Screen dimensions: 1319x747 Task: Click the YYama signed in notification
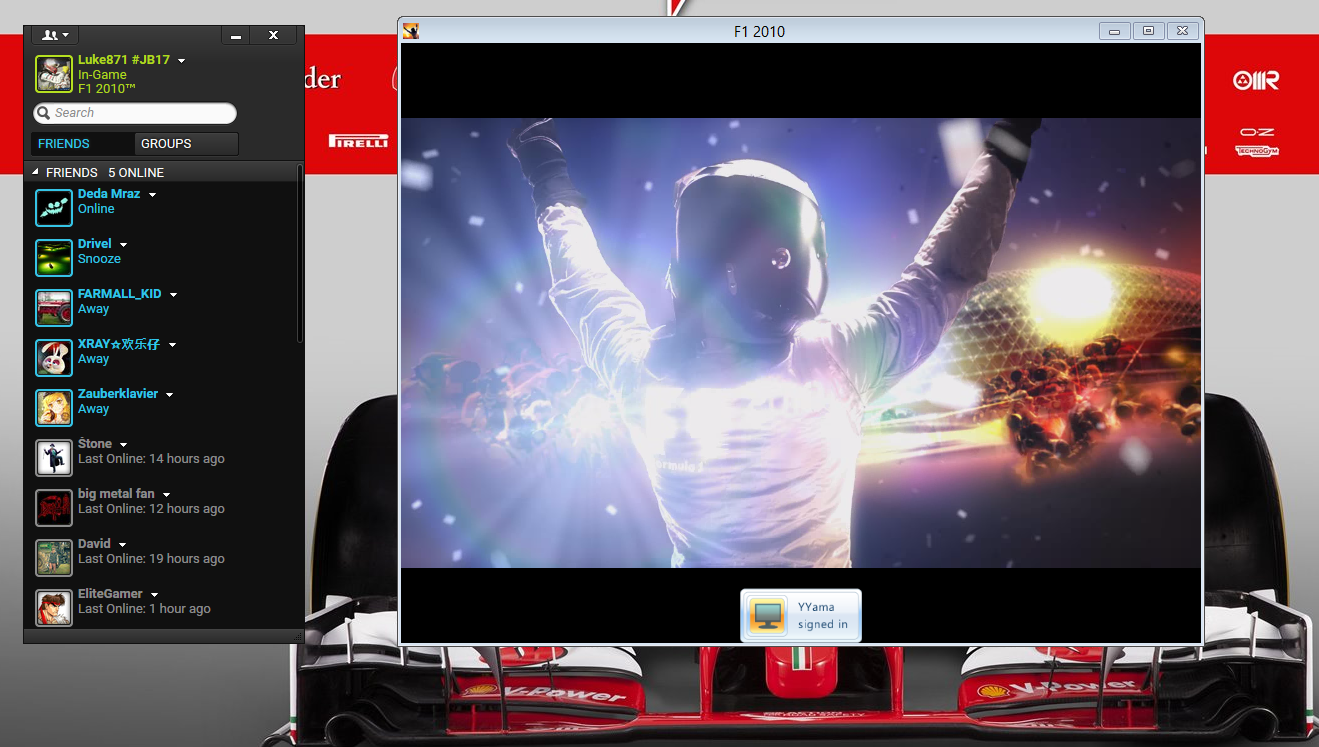coord(801,615)
